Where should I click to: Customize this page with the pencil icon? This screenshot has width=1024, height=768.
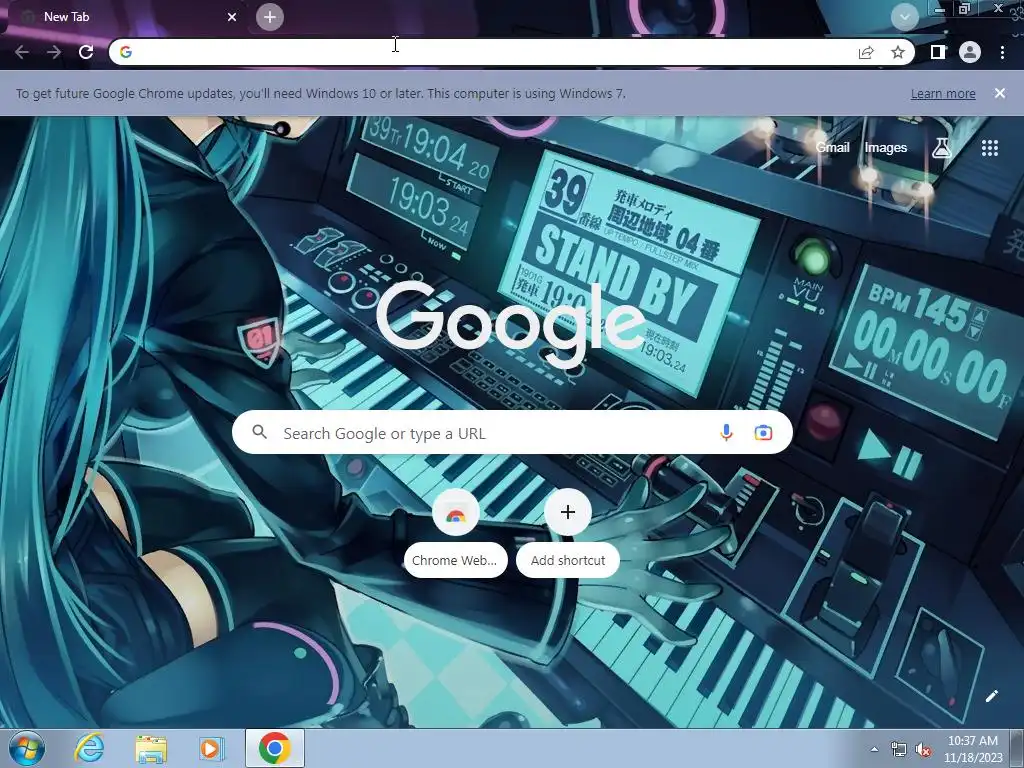[991, 696]
